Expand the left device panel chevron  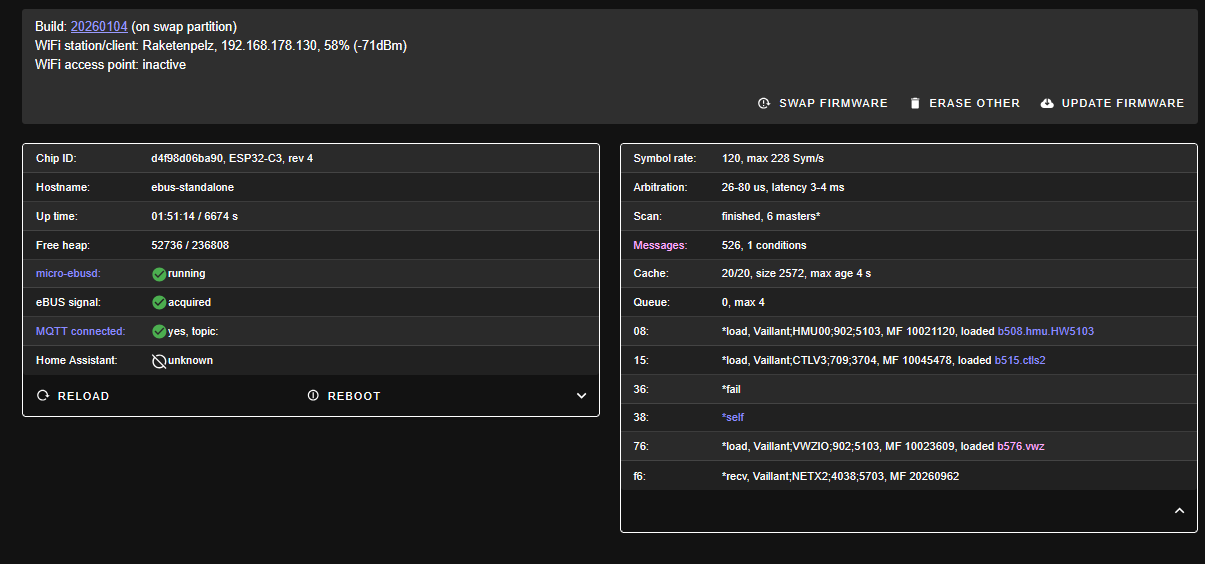coord(581,396)
